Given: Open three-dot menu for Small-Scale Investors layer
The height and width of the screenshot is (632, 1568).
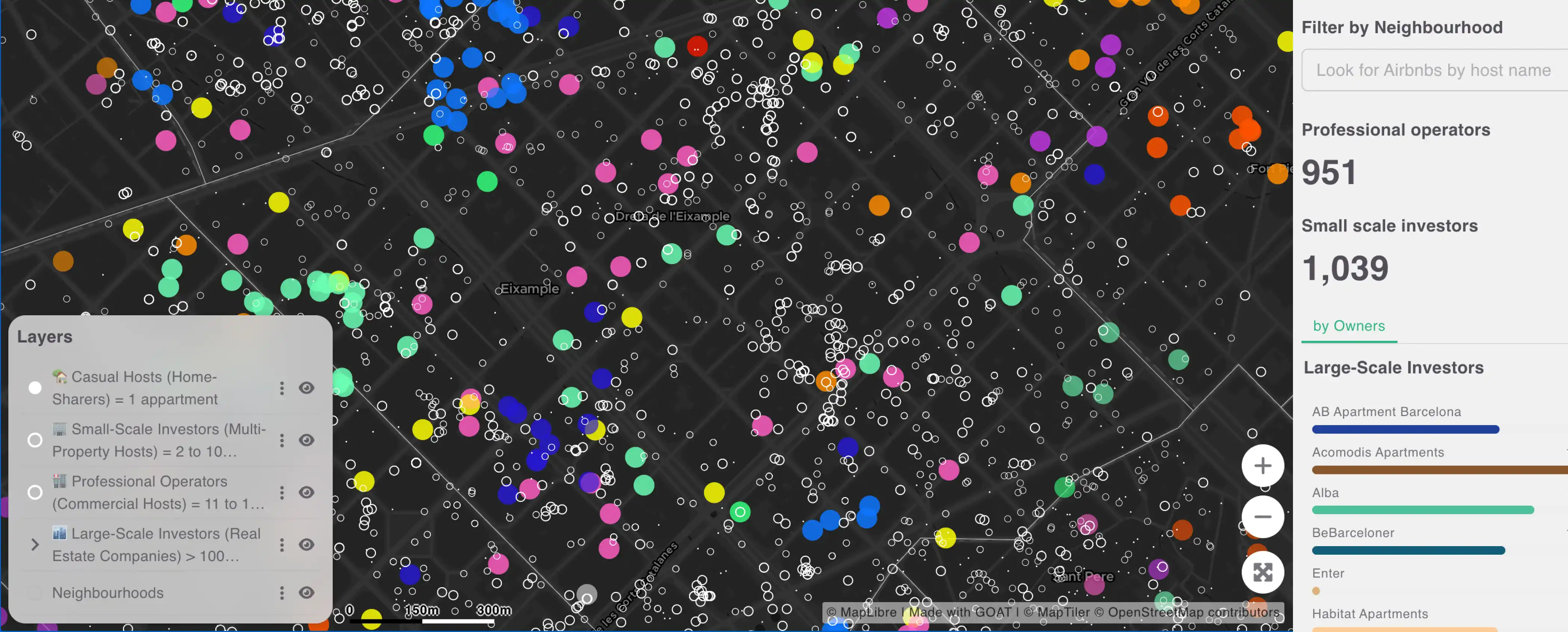Looking at the screenshot, I should coord(281,440).
